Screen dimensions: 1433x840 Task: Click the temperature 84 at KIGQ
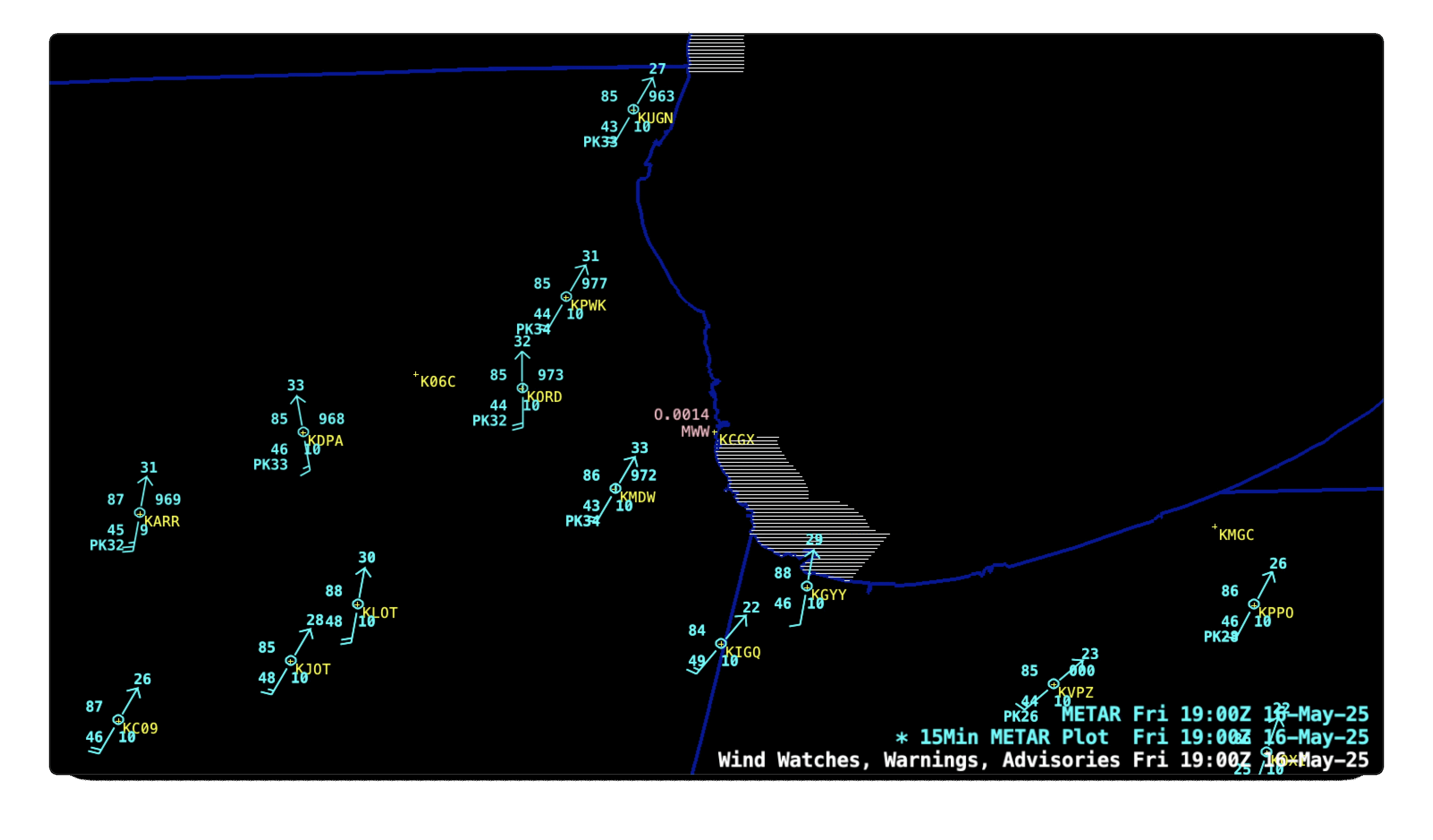(x=697, y=631)
